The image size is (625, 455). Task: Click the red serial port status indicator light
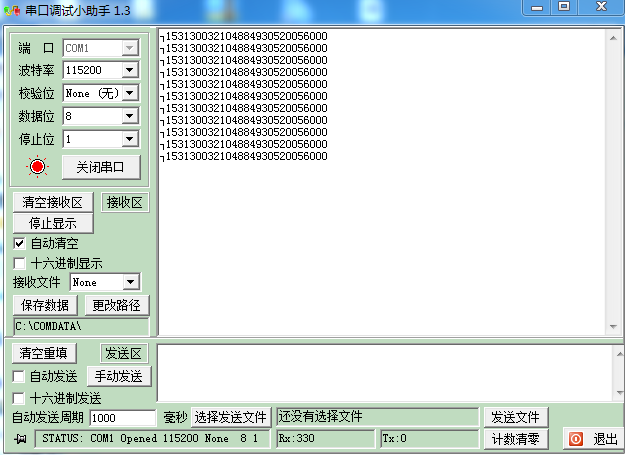click(x=38, y=167)
